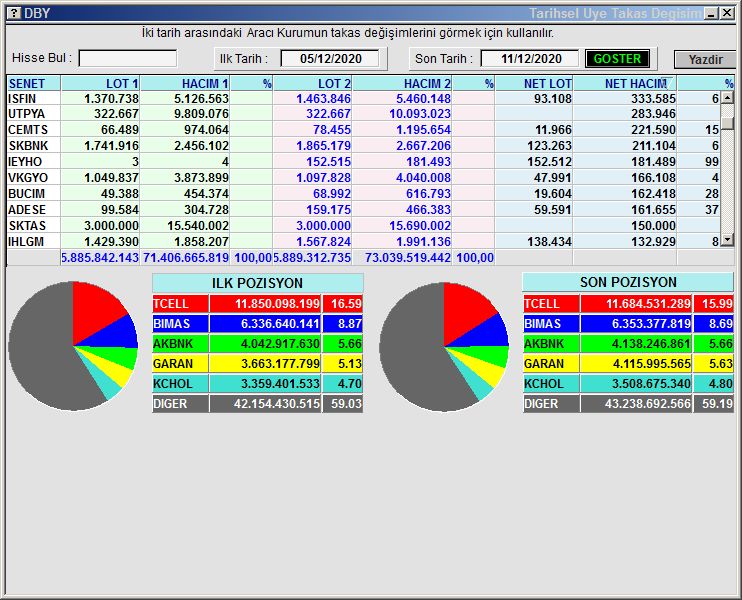Select the ADESE row
This screenshot has width=742, height=600.
click(x=363, y=210)
